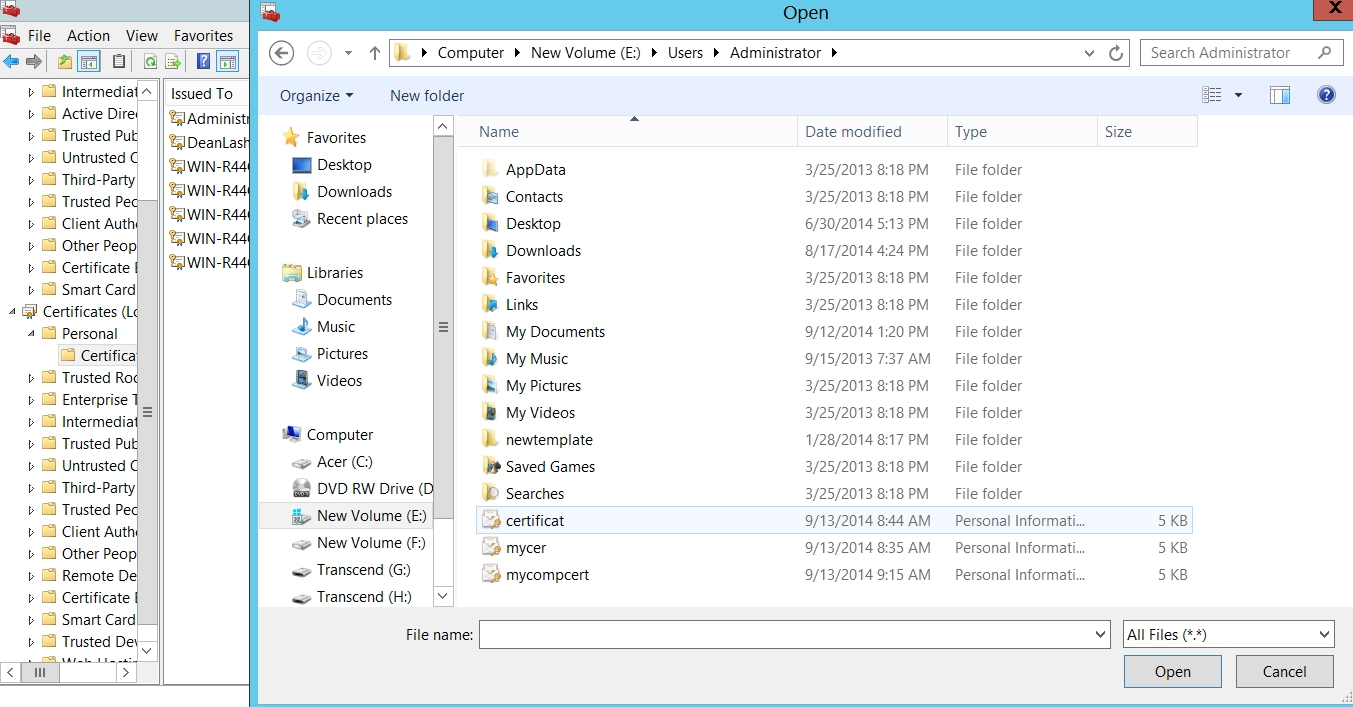Open the Organize dropdown menu

[x=316, y=96]
